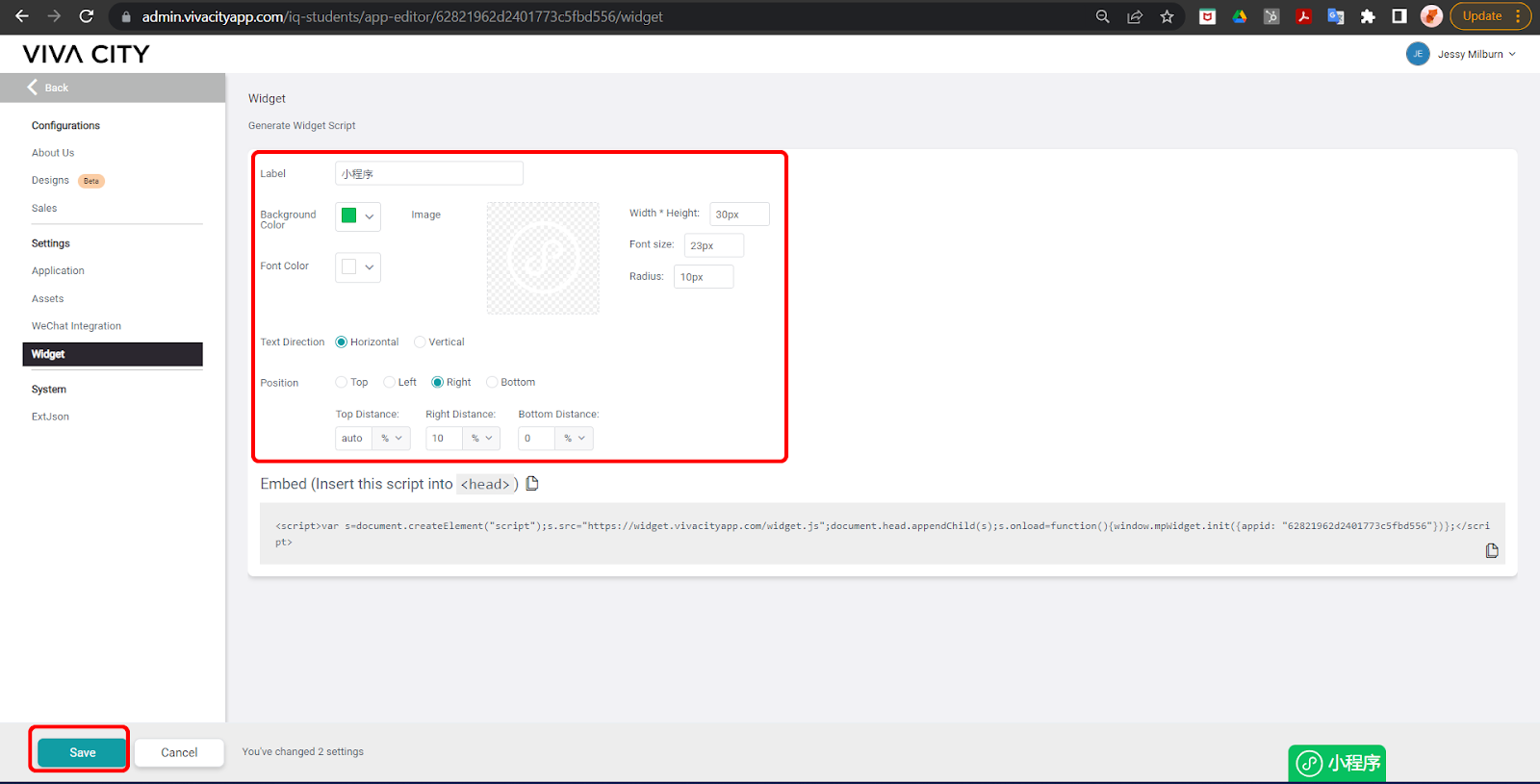Click the browser forward arrow
The width and height of the screenshot is (1540, 784).
pyautogui.click(x=54, y=16)
